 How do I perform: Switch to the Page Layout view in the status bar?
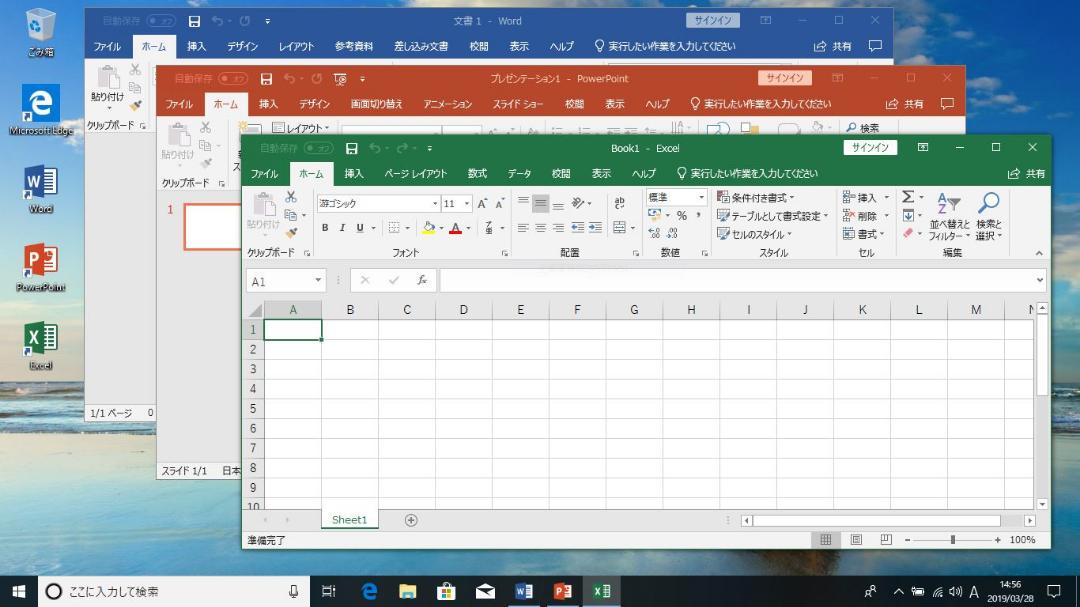pyautogui.click(x=855, y=539)
